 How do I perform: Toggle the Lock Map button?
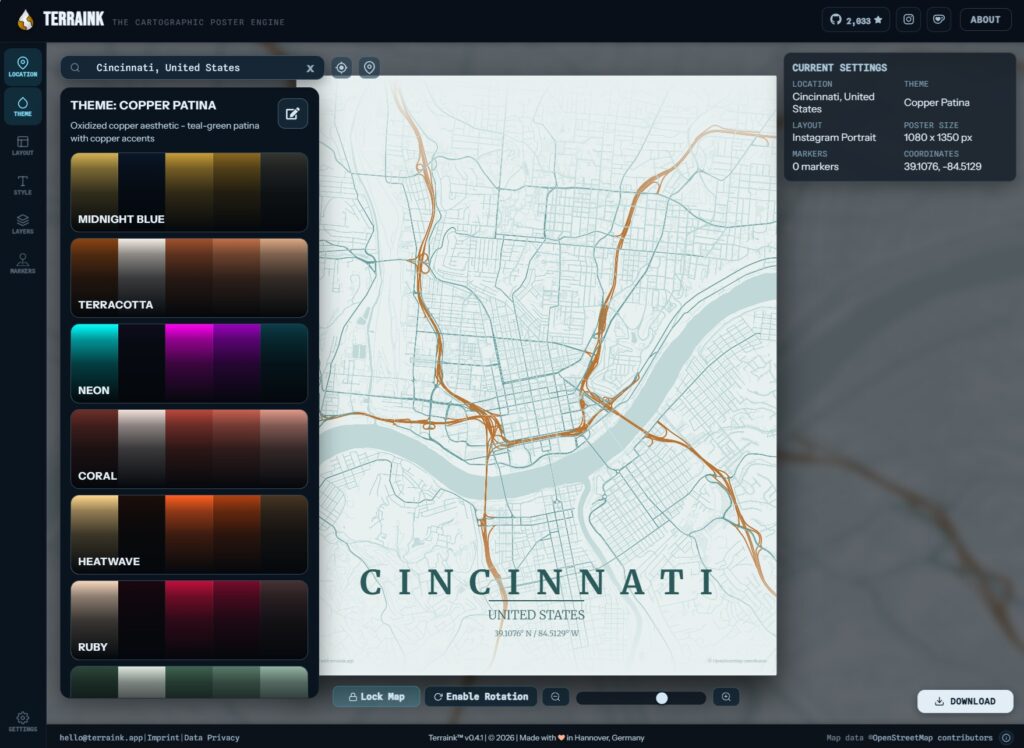[376, 697]
